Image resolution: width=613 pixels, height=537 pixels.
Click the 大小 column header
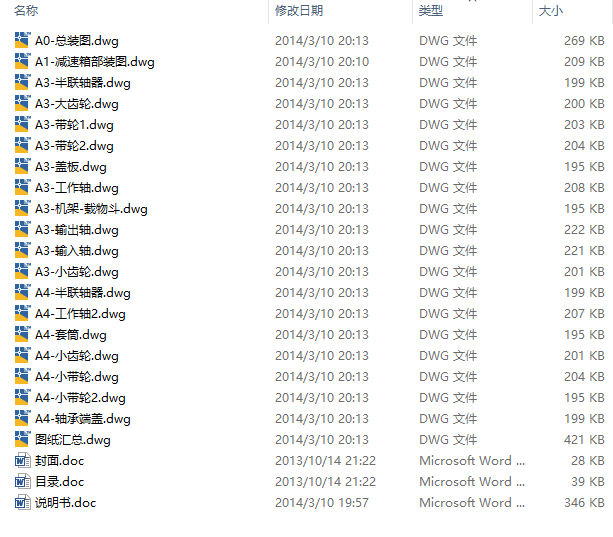pyautogui.click(x=551, y=11)
